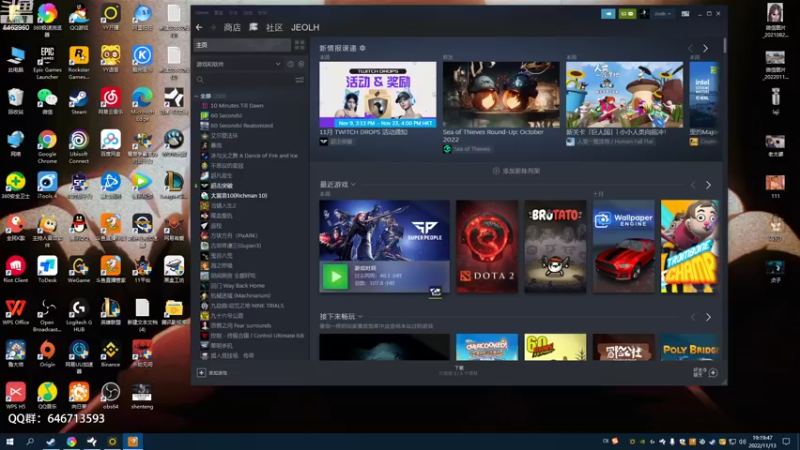The width and height of the screenshot is (800, 450).
Task: Open the Brotato game tile
Action: (x=555, y=246)
